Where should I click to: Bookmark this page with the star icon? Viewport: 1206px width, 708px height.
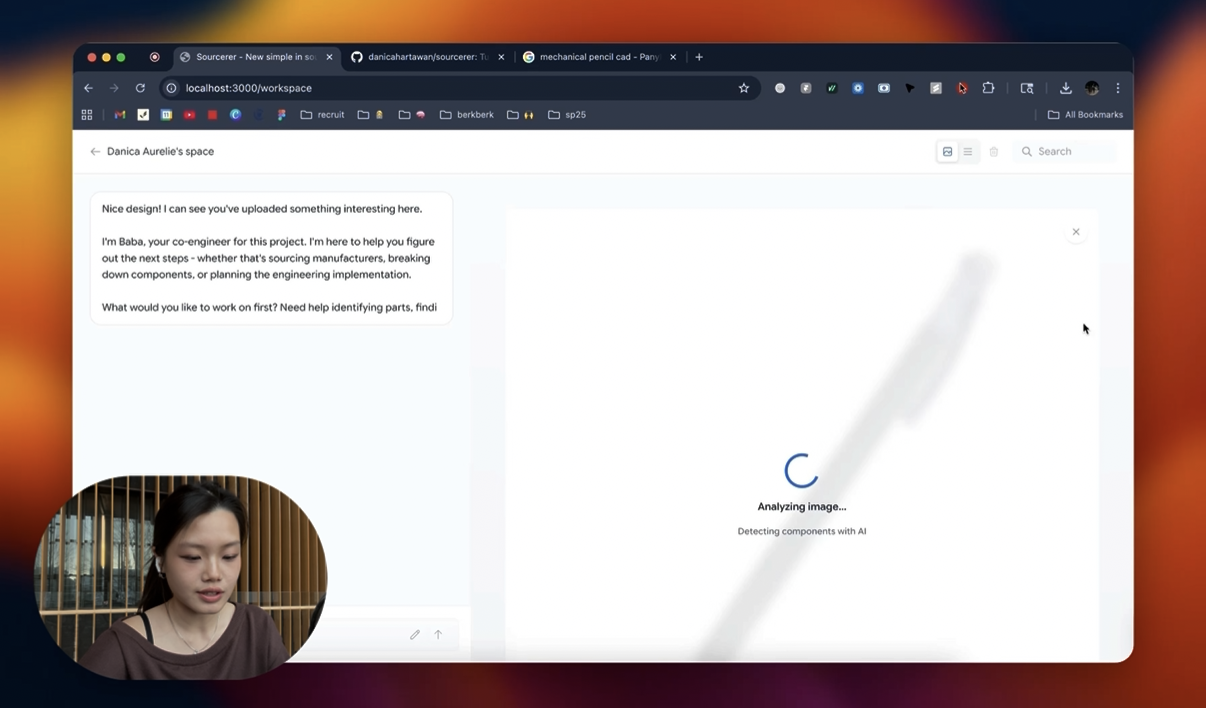[x=744, y=88]
